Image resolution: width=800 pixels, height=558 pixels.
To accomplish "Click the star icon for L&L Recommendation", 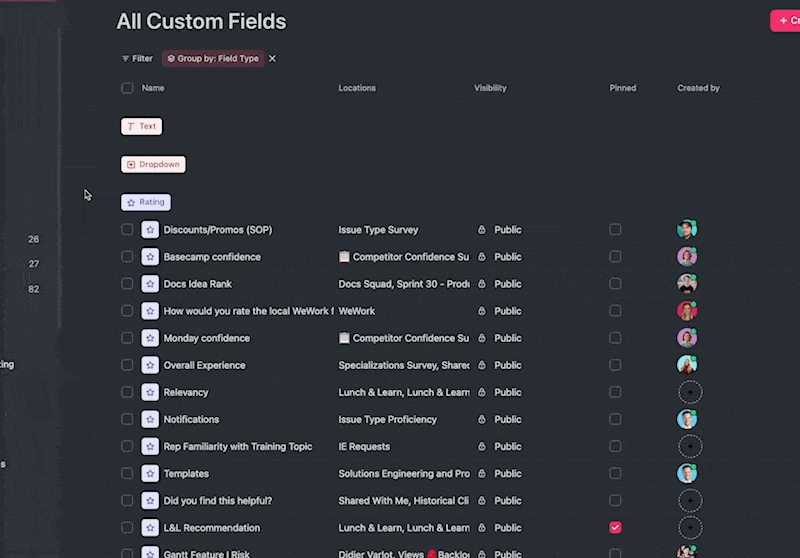I will pos(150,527).
